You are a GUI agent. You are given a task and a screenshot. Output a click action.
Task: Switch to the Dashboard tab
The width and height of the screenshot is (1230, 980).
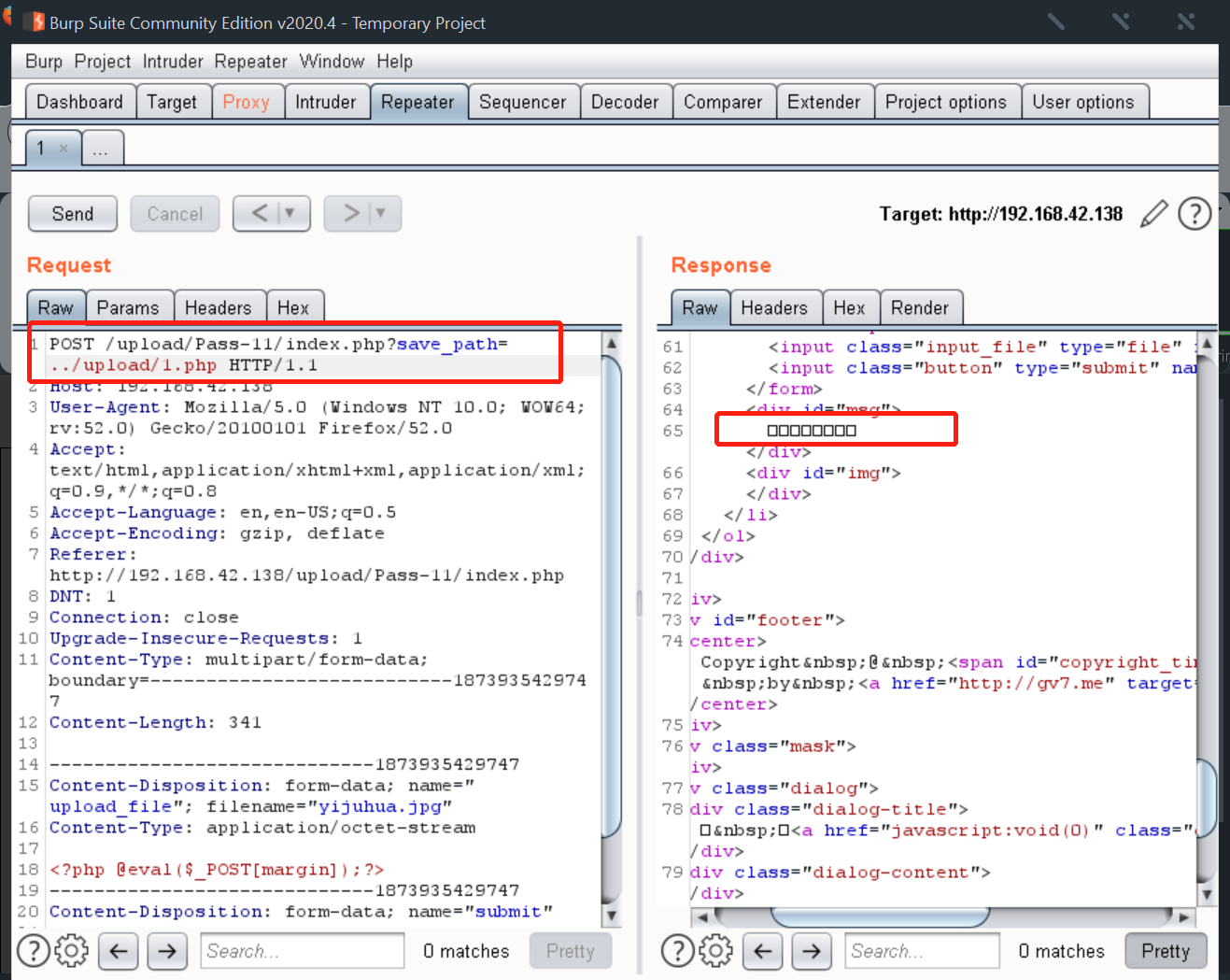[x=79, y=102]
